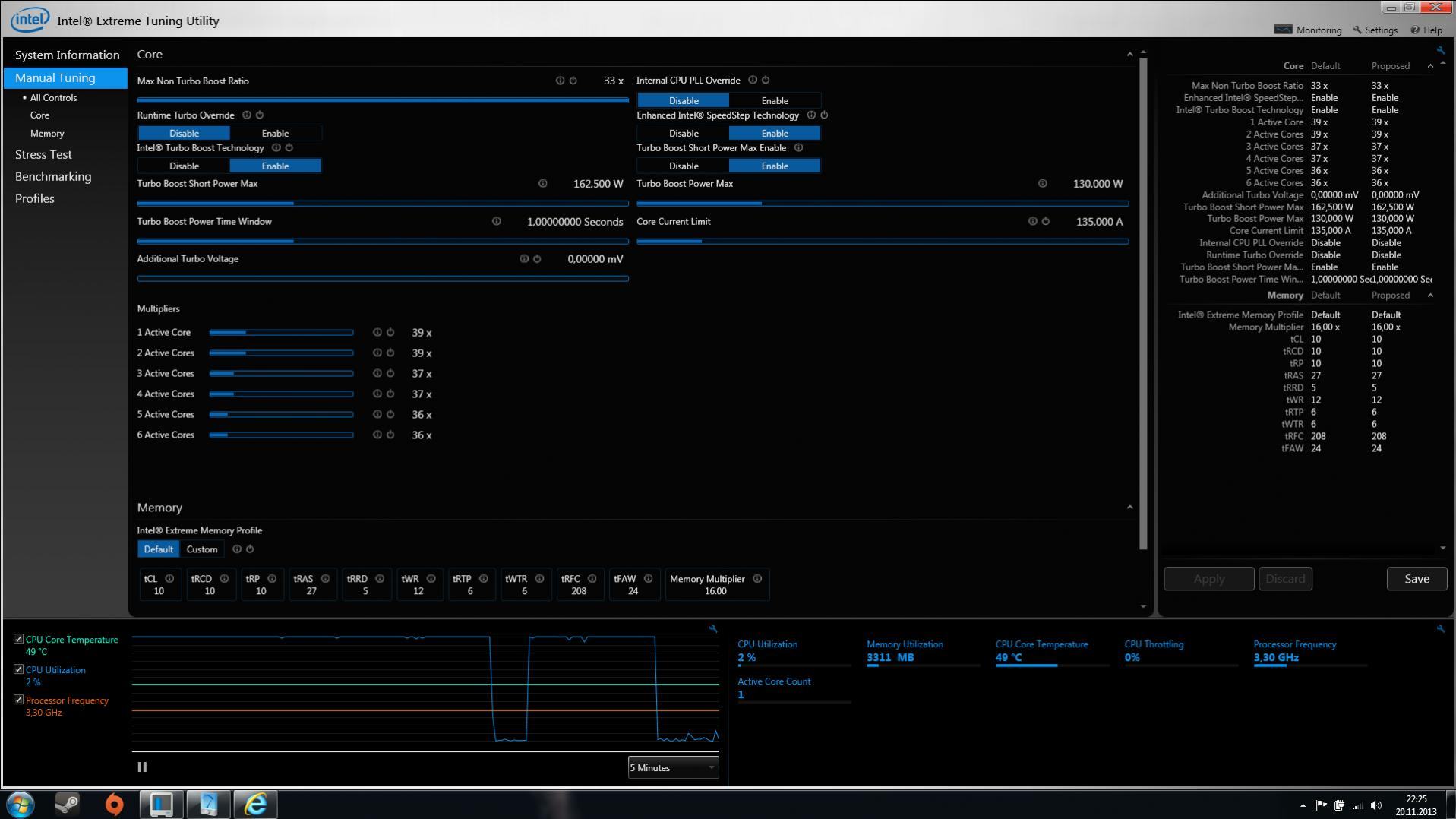The width and height of the screenshot is (1456, 819).
Task: Disable Enhanced Intel SpeedStep Technology
Action: point(684,133)
